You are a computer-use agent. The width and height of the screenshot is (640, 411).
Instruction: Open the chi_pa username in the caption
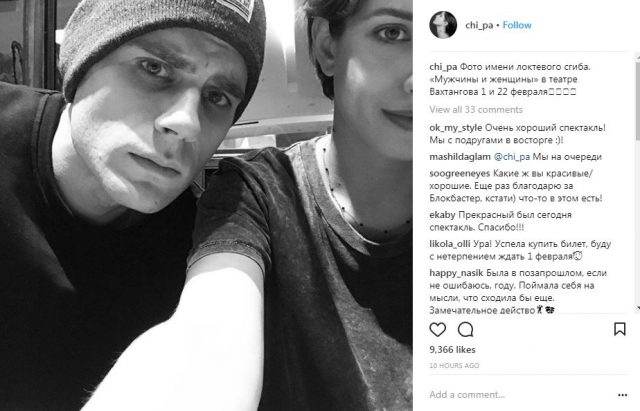(443, 67)
